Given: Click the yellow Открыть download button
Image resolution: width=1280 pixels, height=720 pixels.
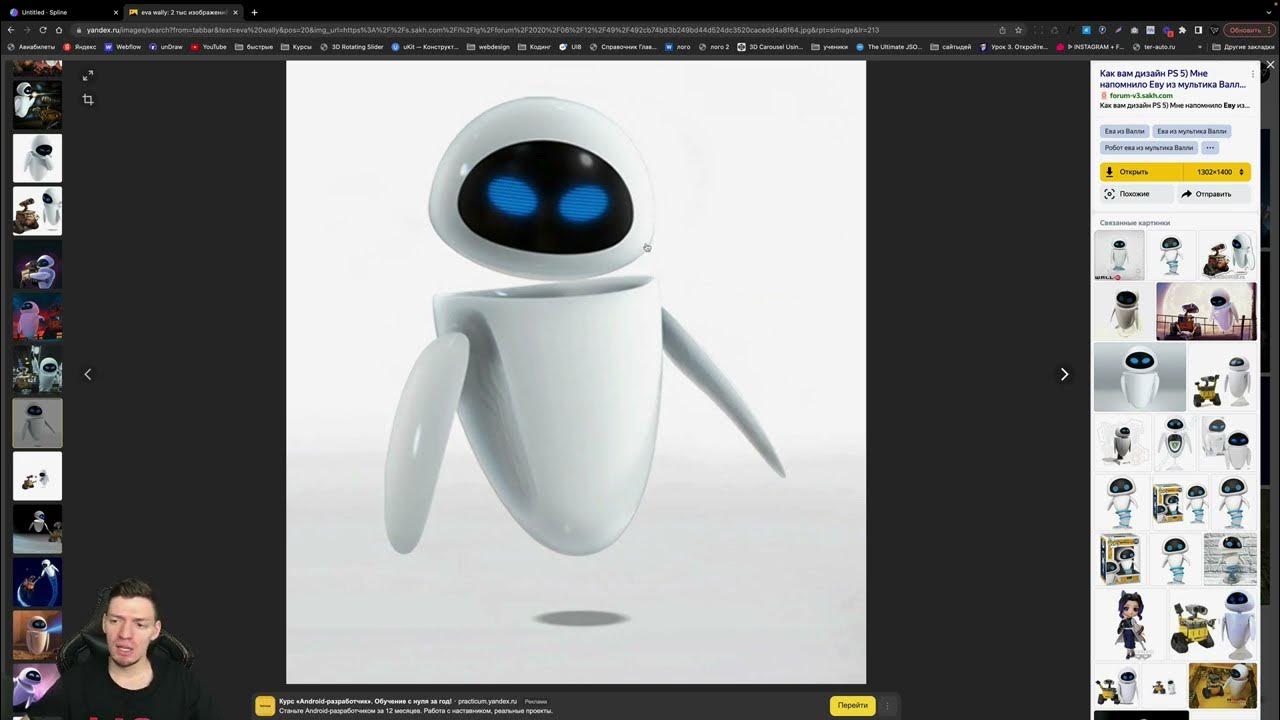Looking at the screenshot, I should pos(1141,172).
